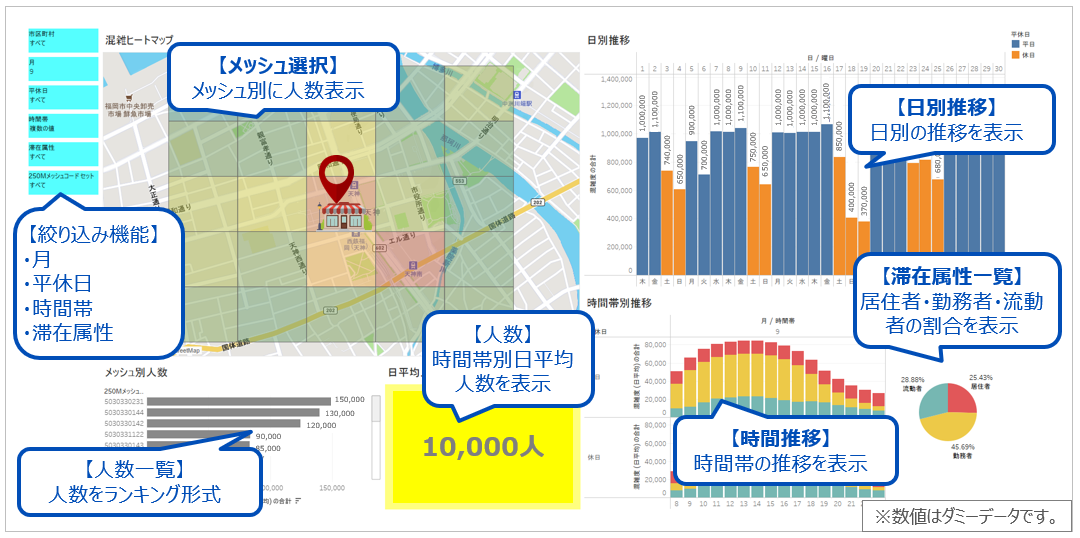Select the day 18 bar labeled 400,000
Image resolution: width=1080 pixels, height=538 pixels.
[851, 247]
